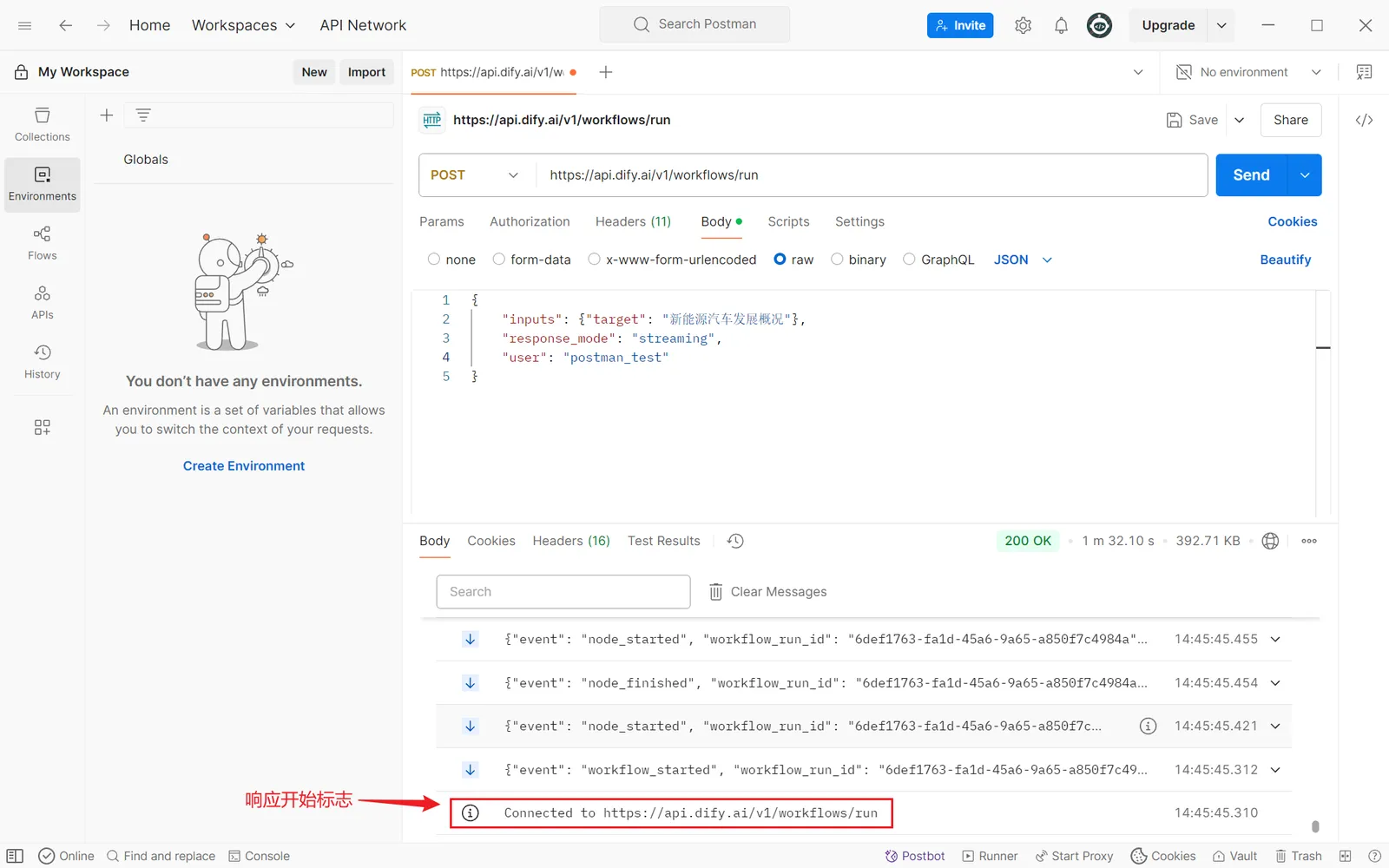Expand the workflow_started event message

1275,770
